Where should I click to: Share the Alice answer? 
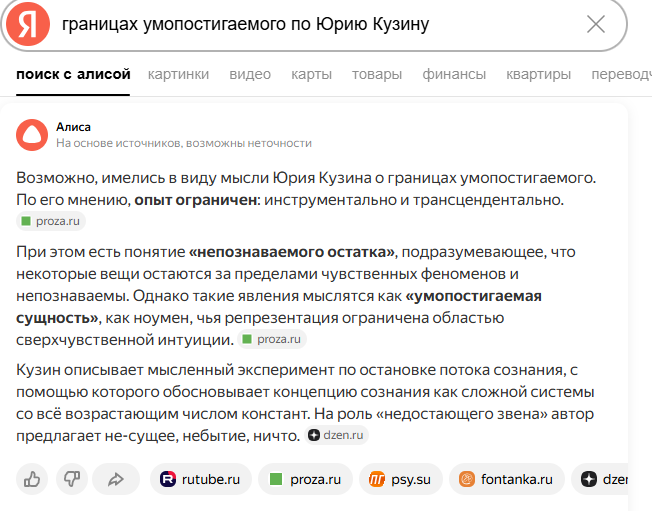116,479
